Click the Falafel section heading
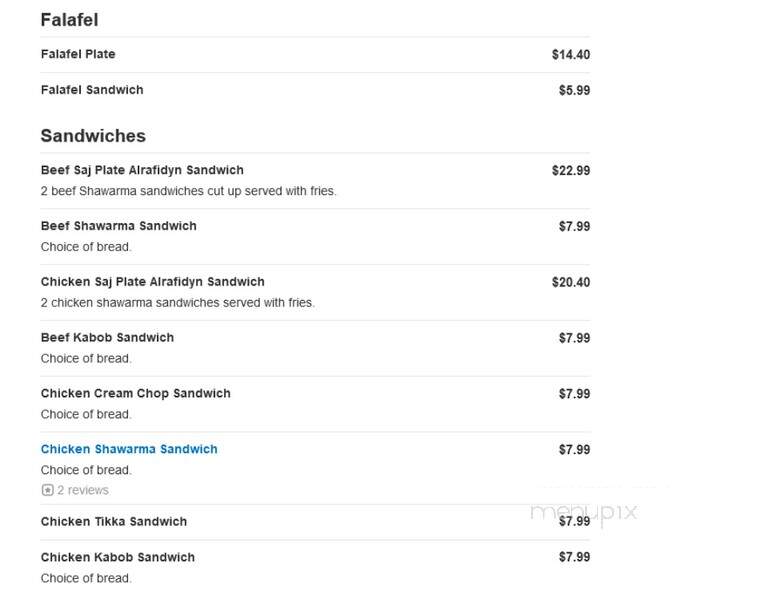Viewport: 763px width, 595px height. click(x=70, y=20)
